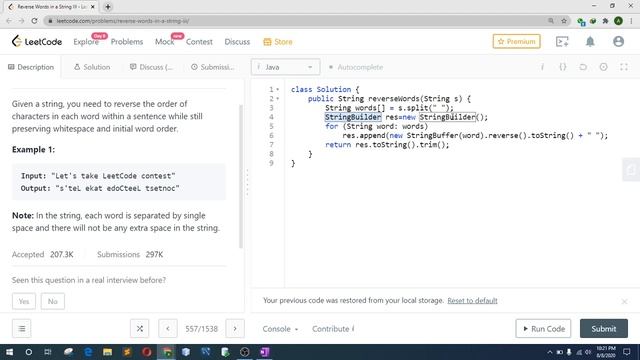Click the LeetCode logo
Image resolution: width=640 pixels, height=360 pixels.
37,42
